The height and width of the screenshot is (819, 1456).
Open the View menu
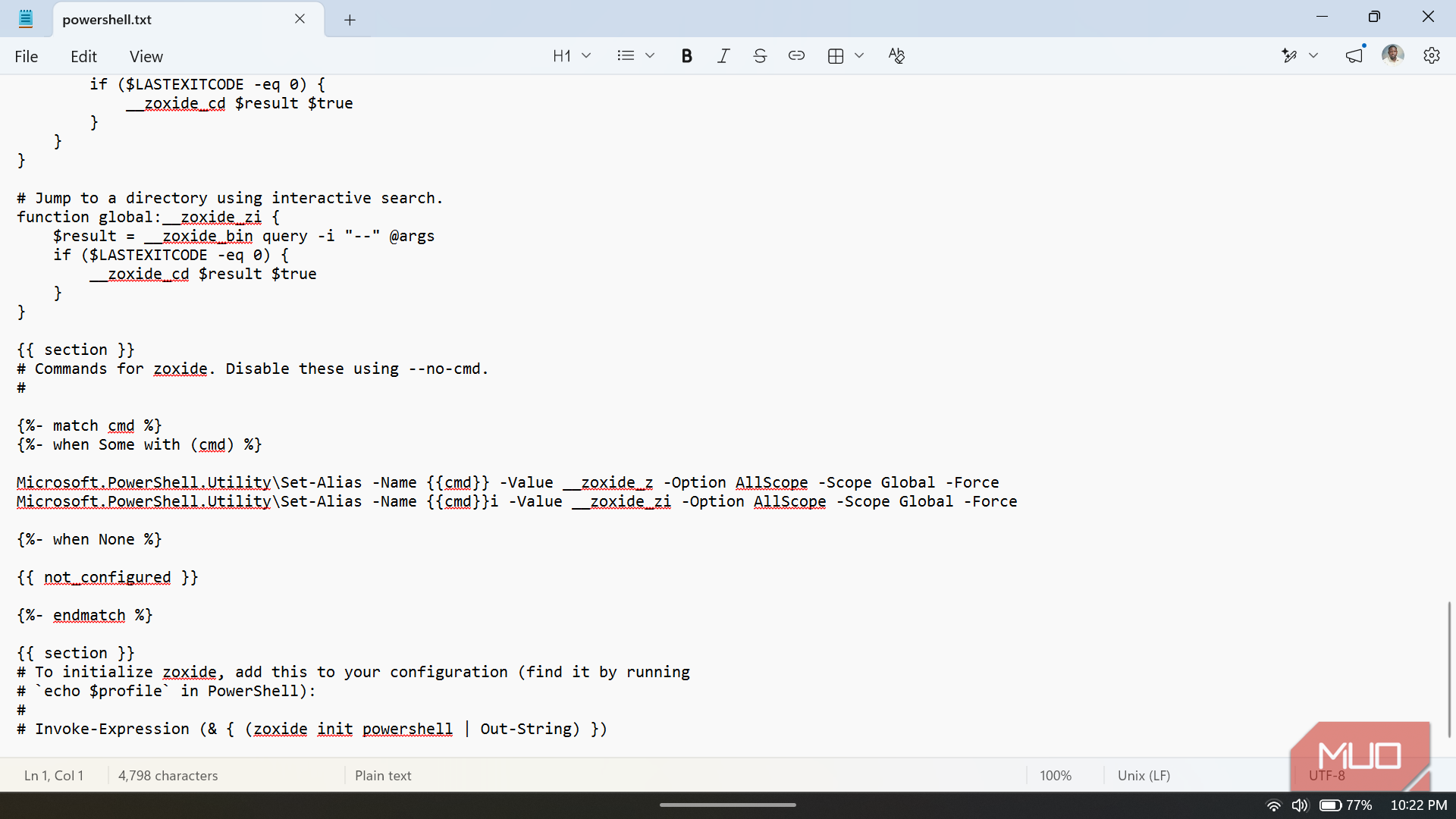146,56
